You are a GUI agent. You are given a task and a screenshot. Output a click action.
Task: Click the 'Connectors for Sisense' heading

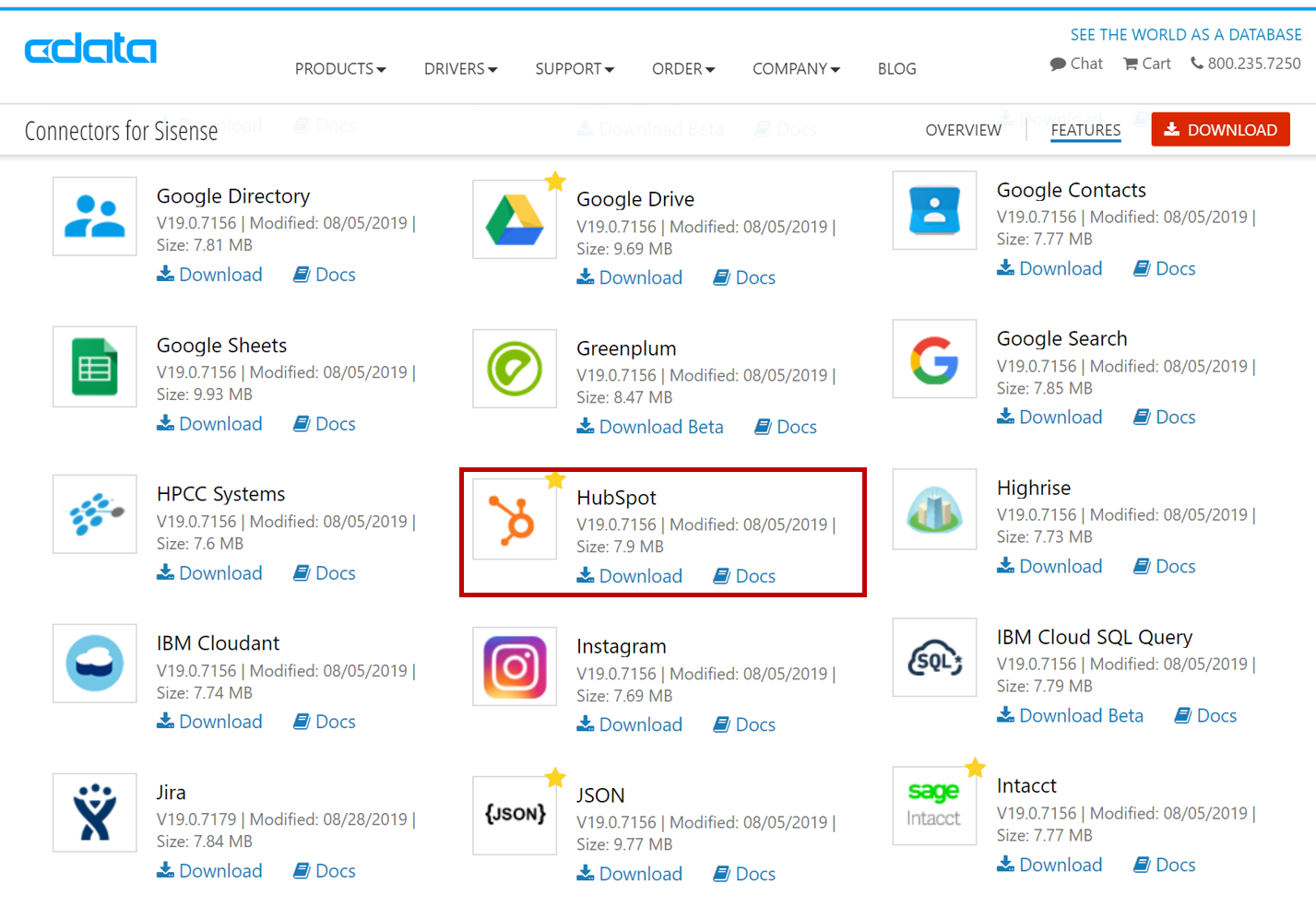click(x=121, y=131)
